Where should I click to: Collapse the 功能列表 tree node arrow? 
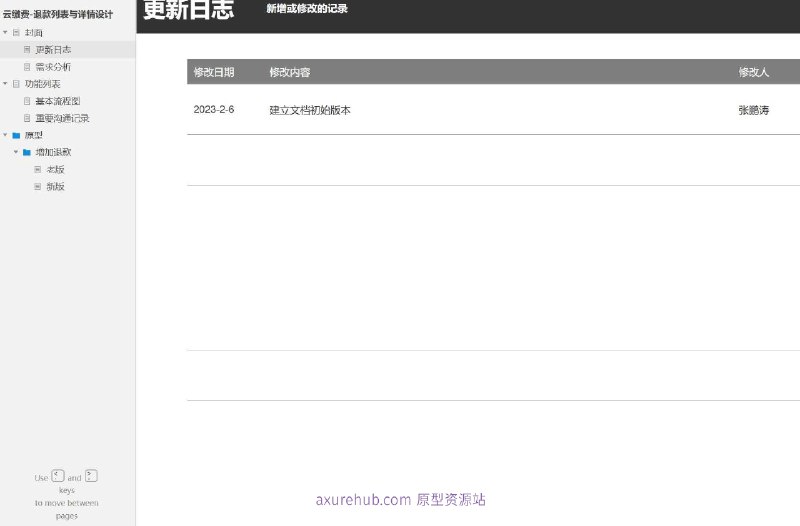5,83
